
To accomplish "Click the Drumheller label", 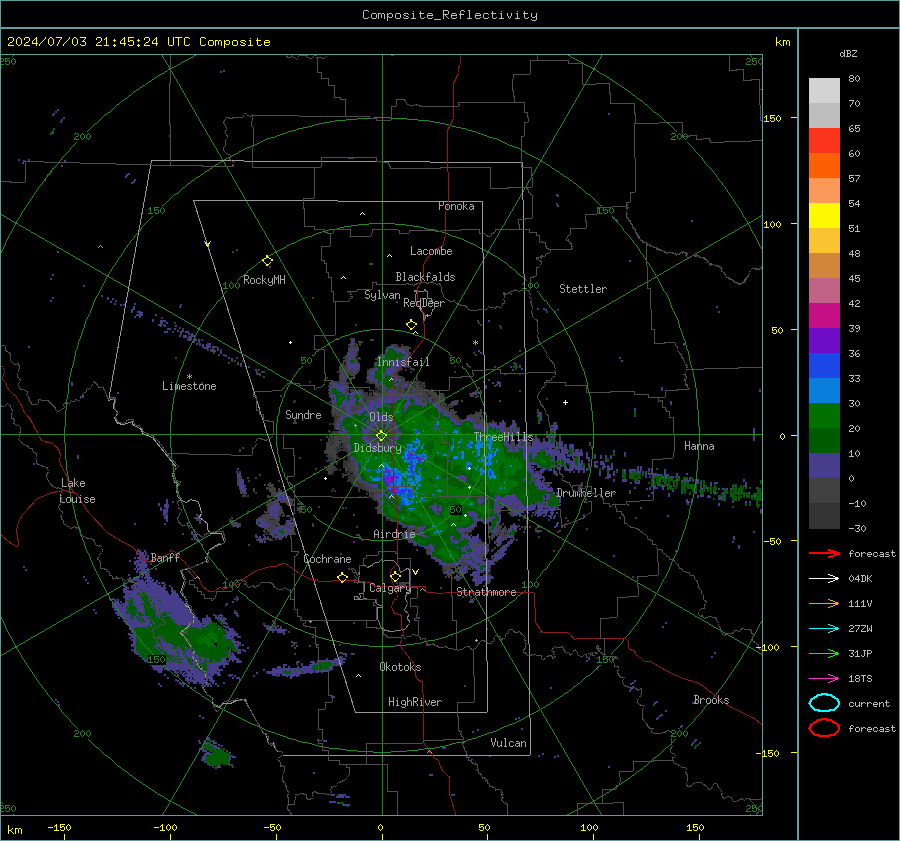I will point(586,493).
